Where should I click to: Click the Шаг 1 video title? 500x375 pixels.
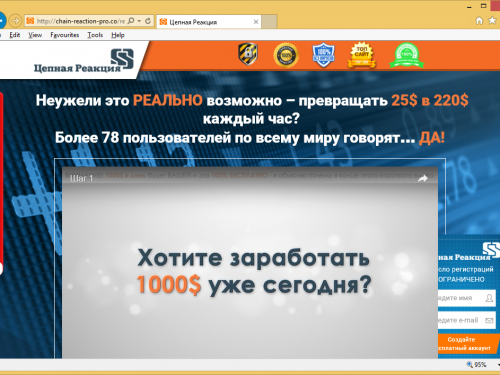tap(82, 179)
